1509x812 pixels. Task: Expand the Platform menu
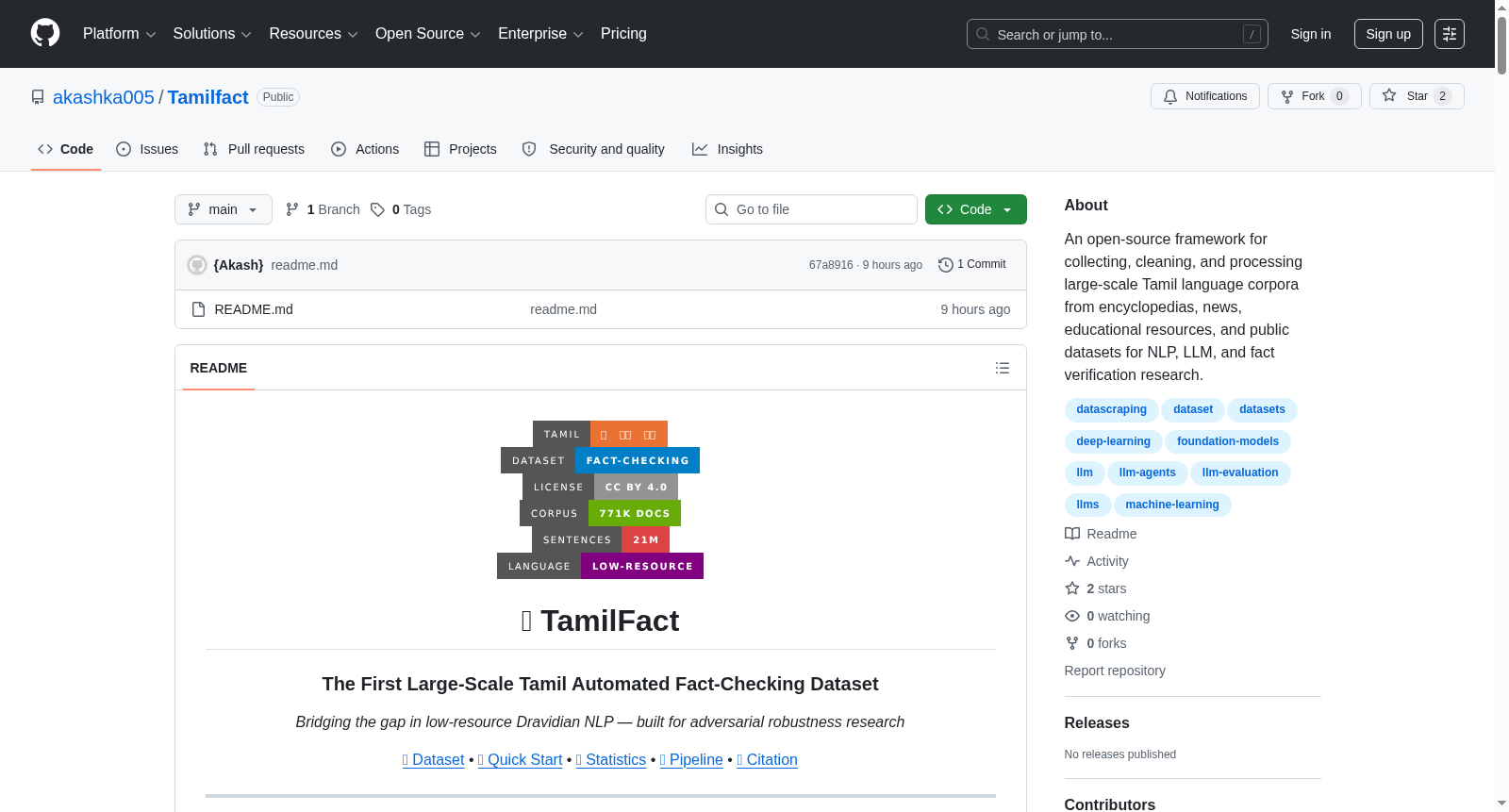(120, 34)
